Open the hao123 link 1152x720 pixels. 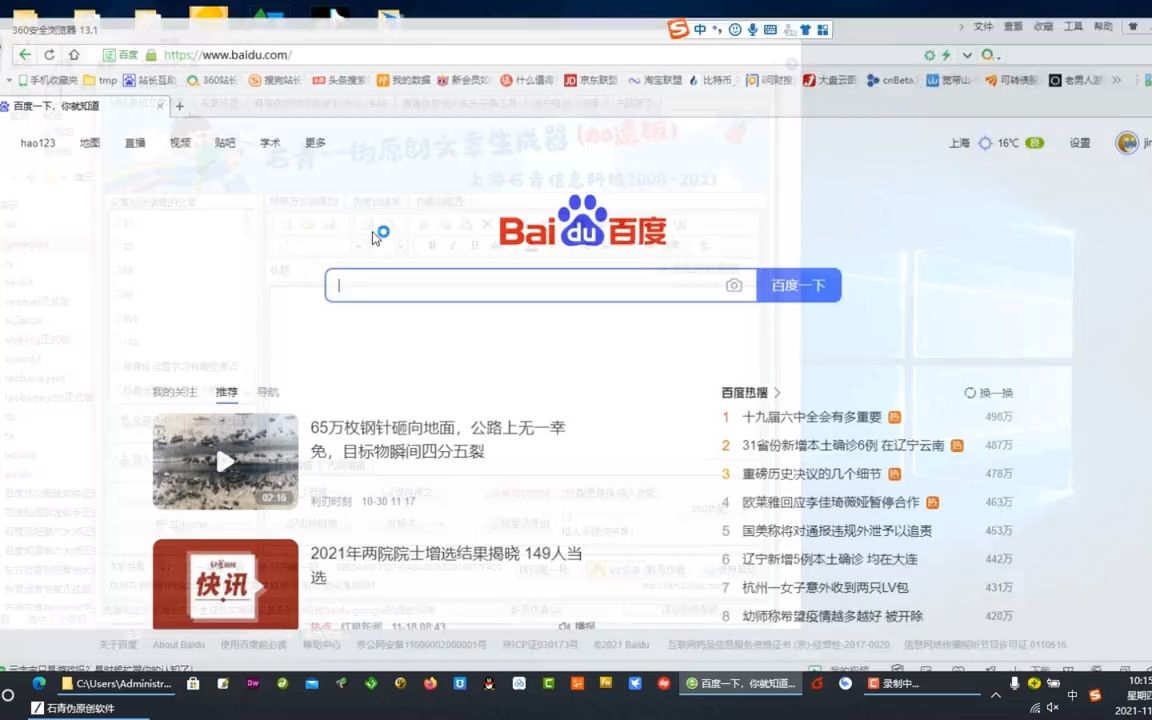coord(37,143)
